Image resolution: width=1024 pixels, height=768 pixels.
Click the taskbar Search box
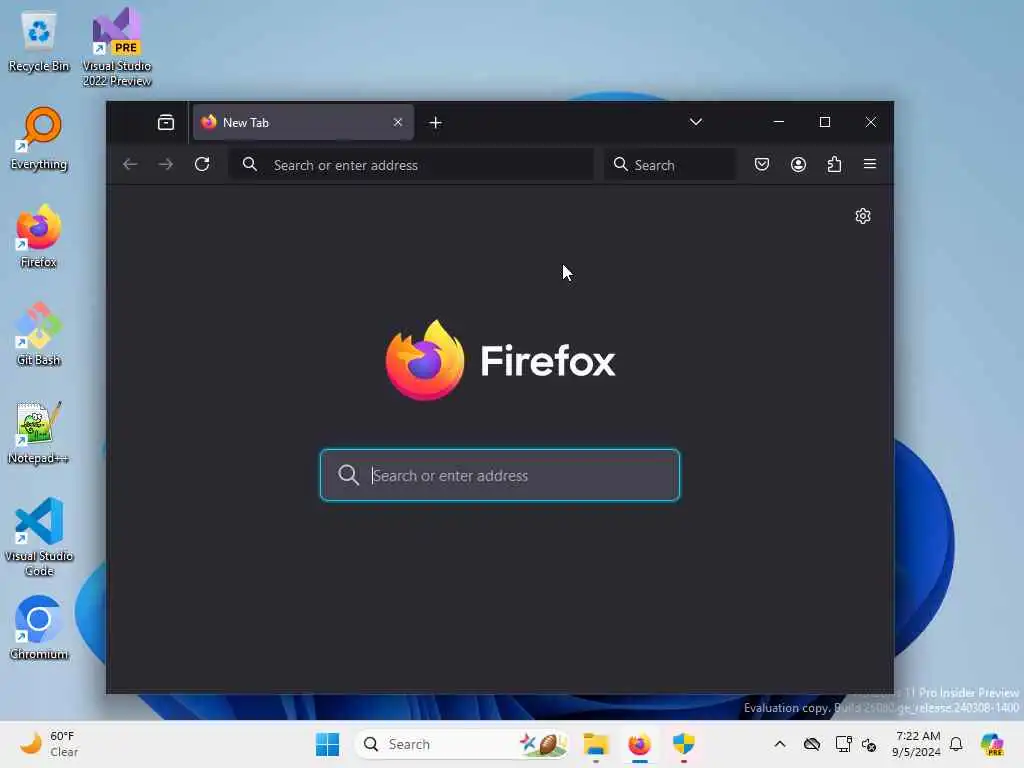pyautogui.click(x=461, y=744)
